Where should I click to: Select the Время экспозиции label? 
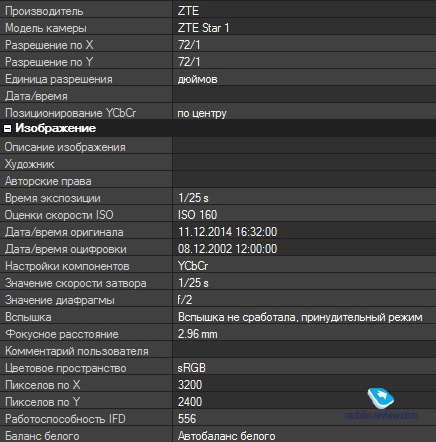pos(53,198)
